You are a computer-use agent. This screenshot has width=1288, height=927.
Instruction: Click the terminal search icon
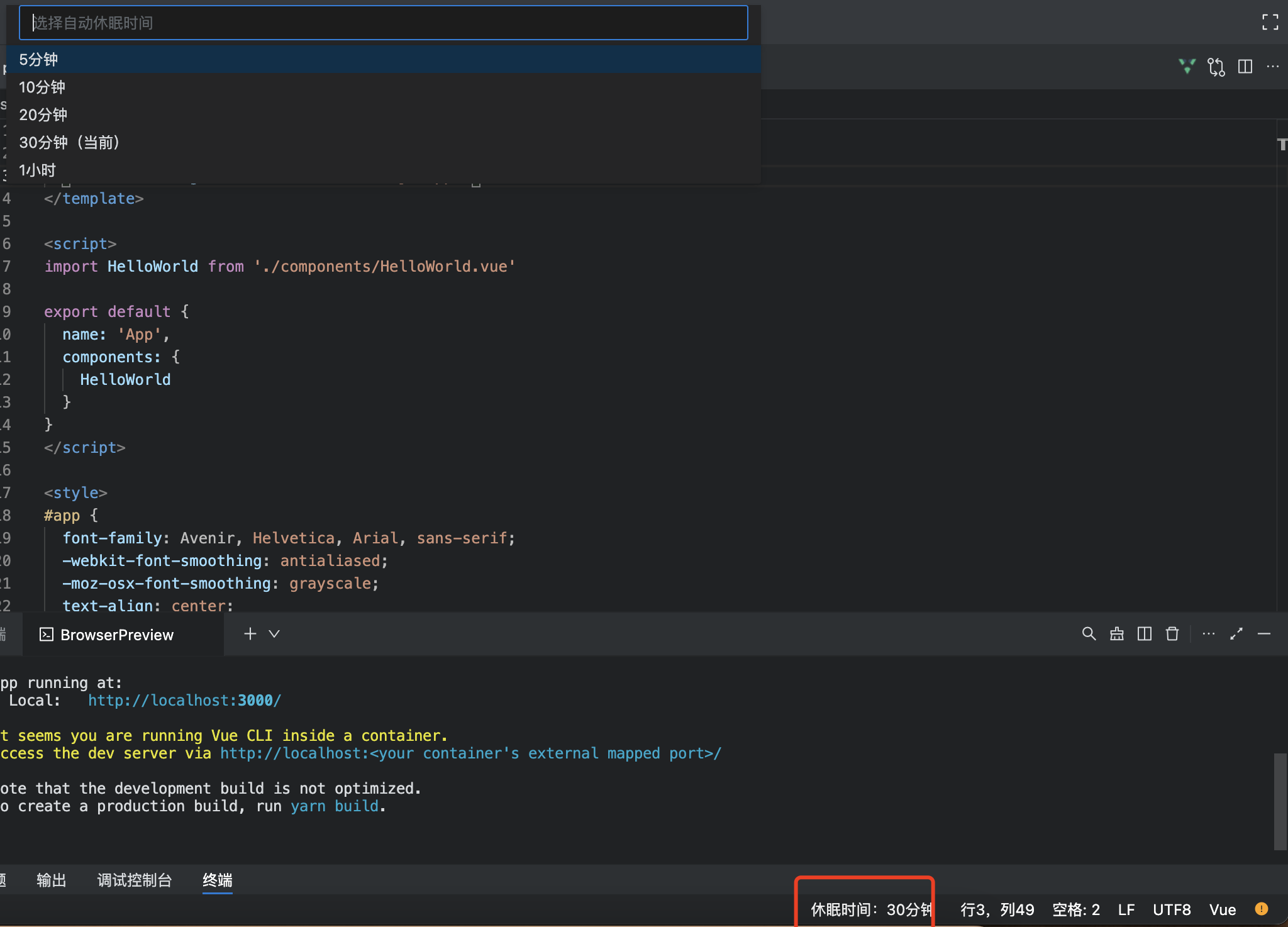click(1089, 634)
